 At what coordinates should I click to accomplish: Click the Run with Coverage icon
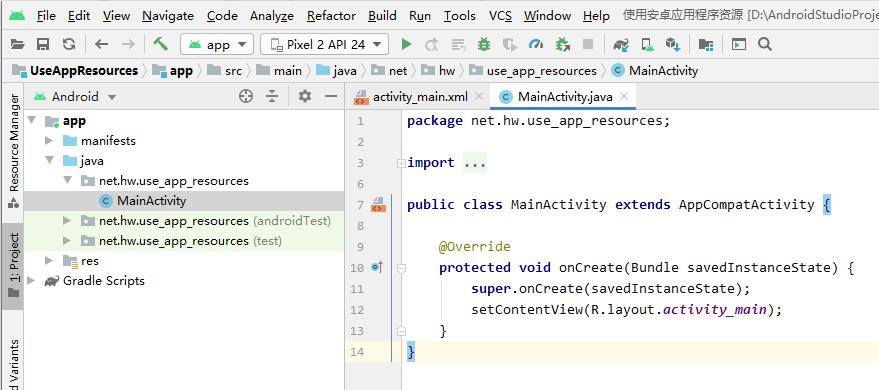coord(509,44)
